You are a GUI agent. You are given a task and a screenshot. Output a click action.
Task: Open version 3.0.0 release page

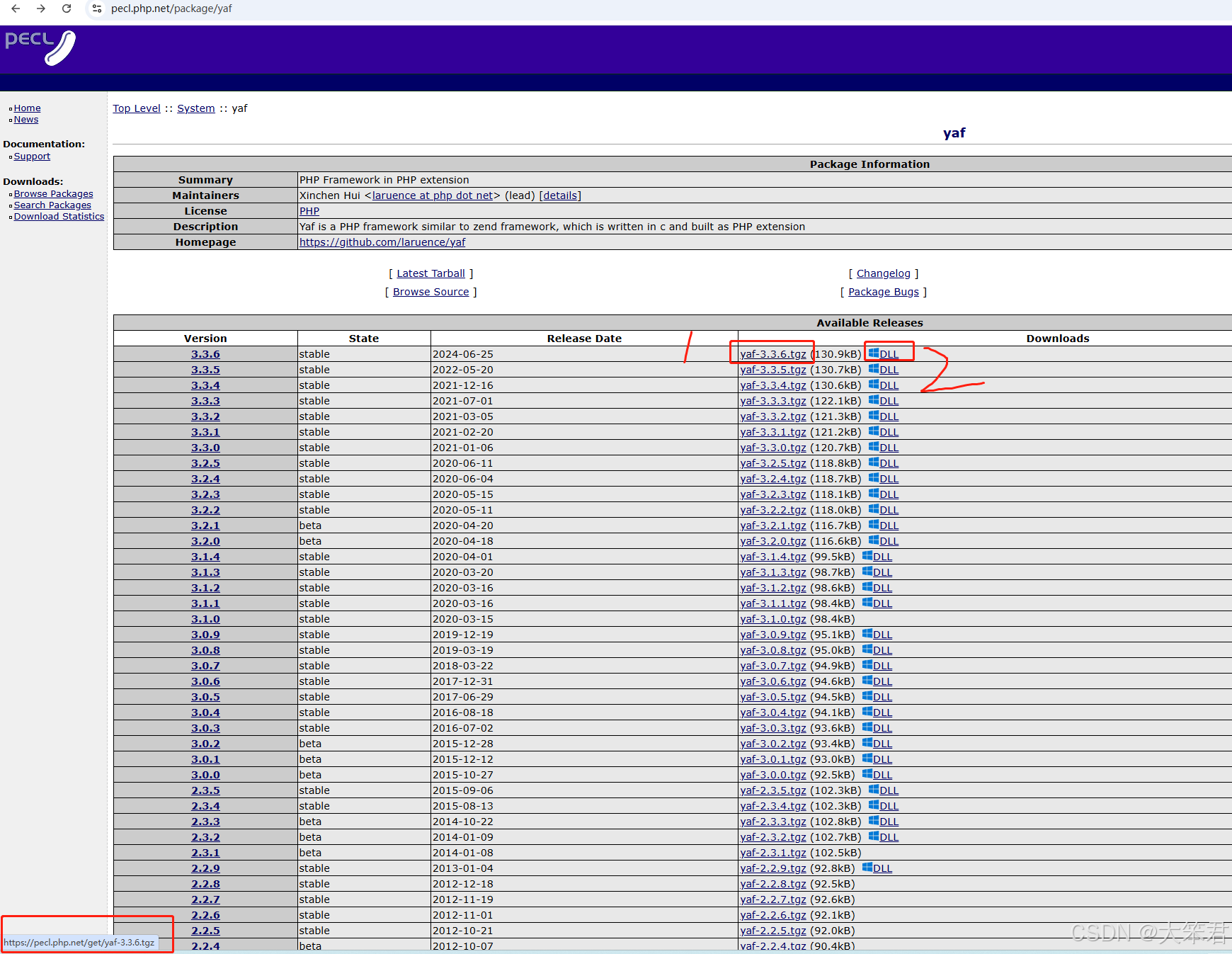[x=205, y=775]
